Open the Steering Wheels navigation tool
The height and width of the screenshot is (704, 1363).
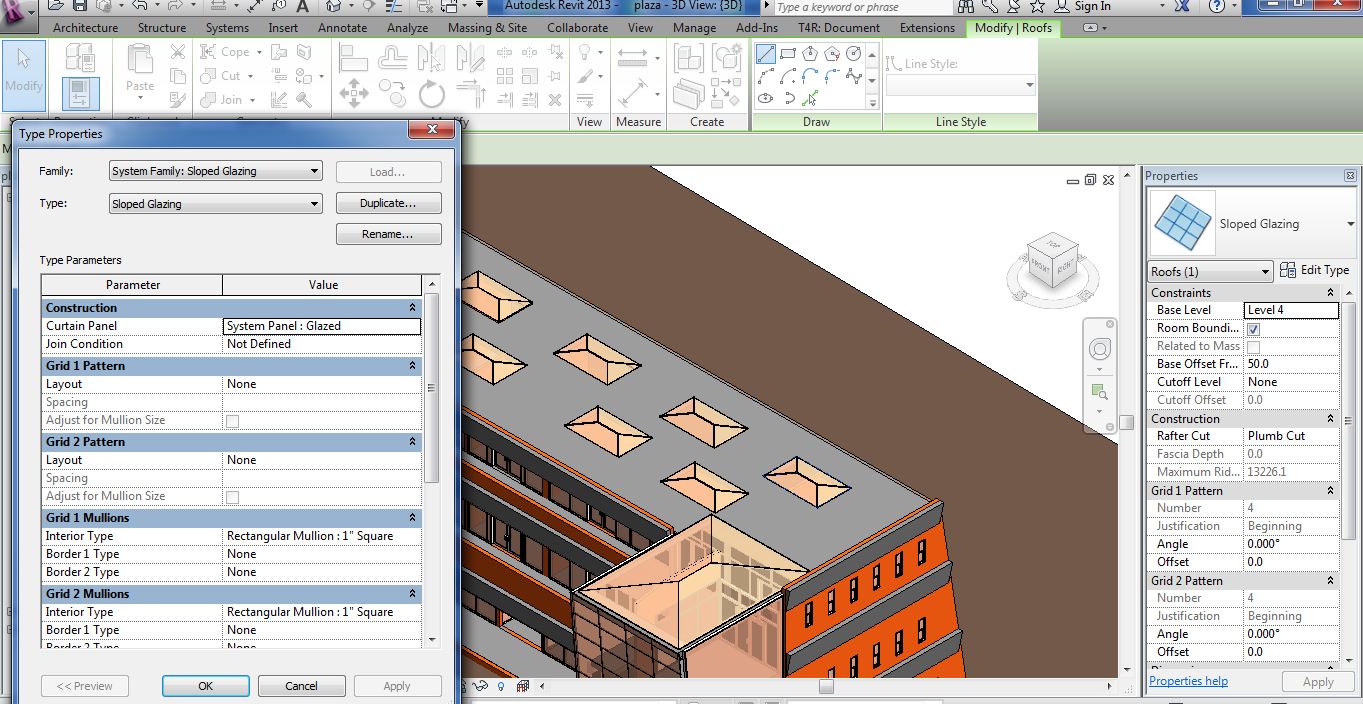(1099, 350)
